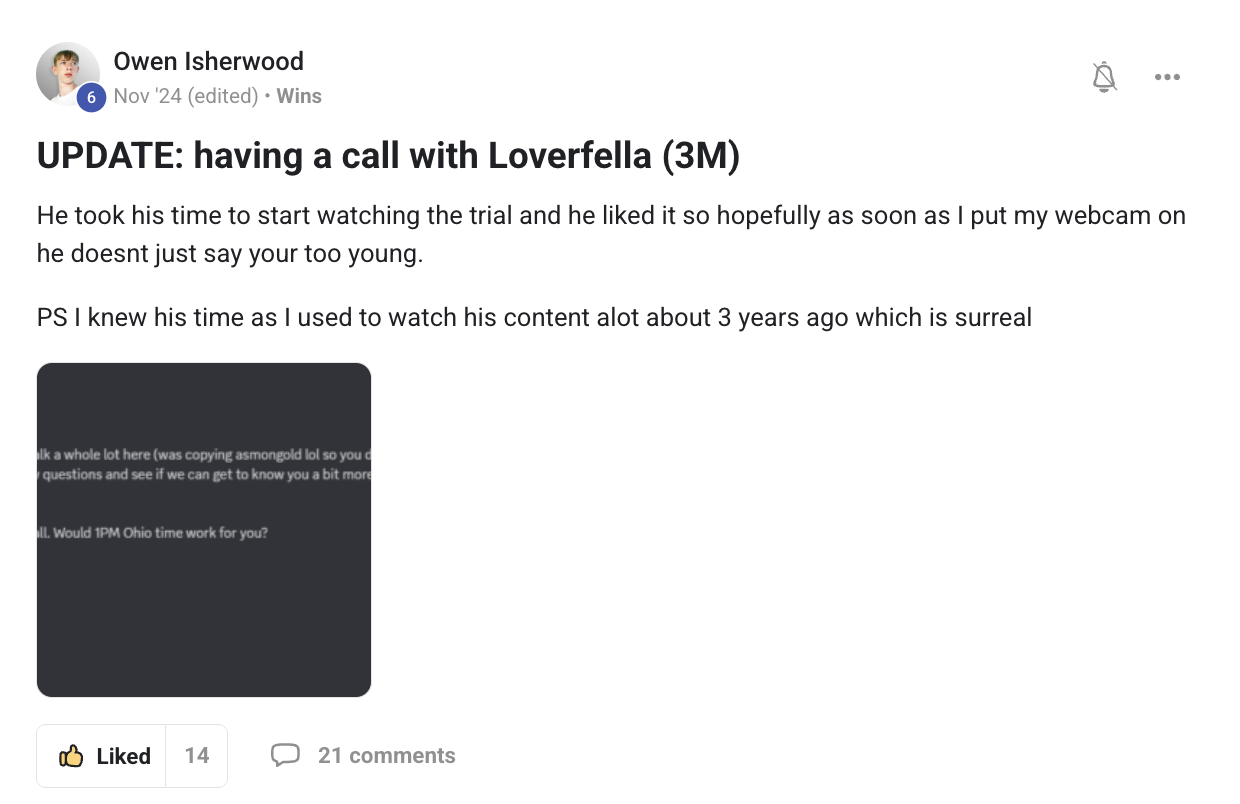1240x804 pixels.
Task: Click the Nov '24 post date
Action: click(x=145, y=96)
